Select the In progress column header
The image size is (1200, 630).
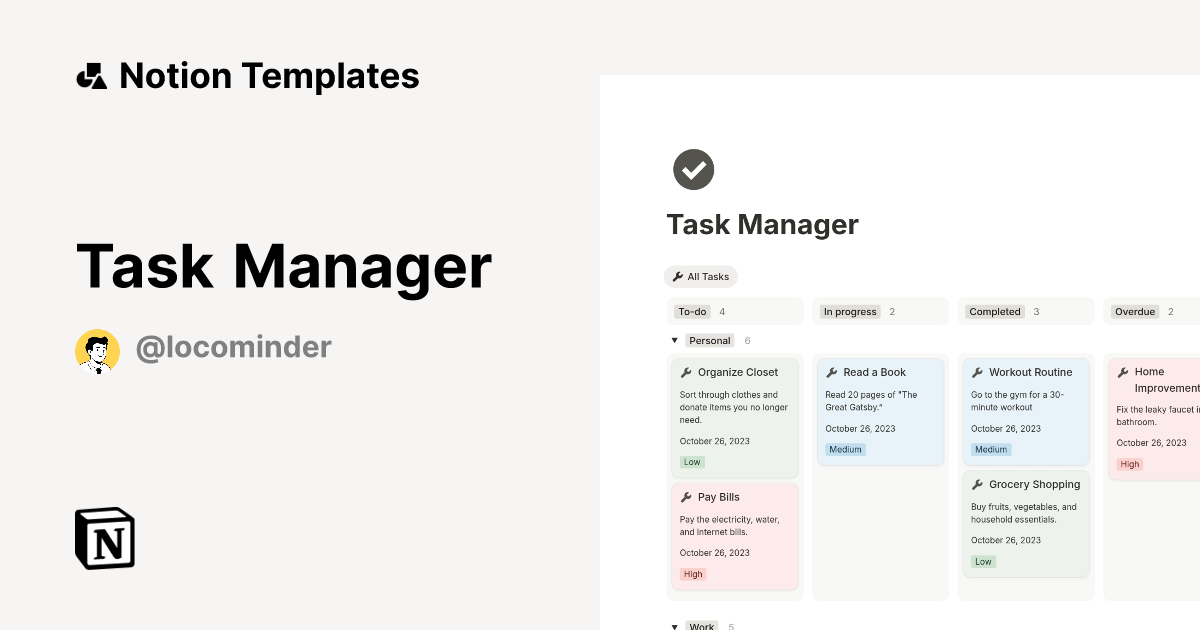click(849, 311)
